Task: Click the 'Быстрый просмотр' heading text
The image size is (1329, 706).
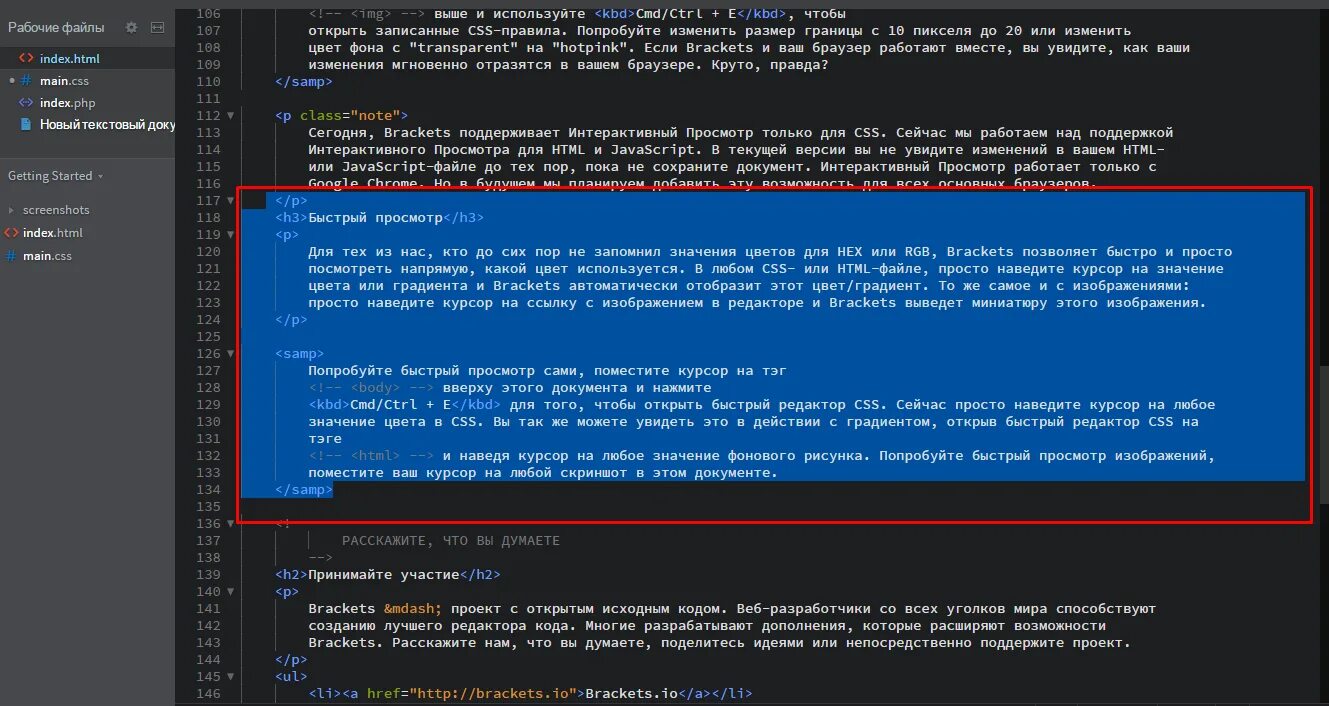Action: pyautogui.click(x=375, y=218)
